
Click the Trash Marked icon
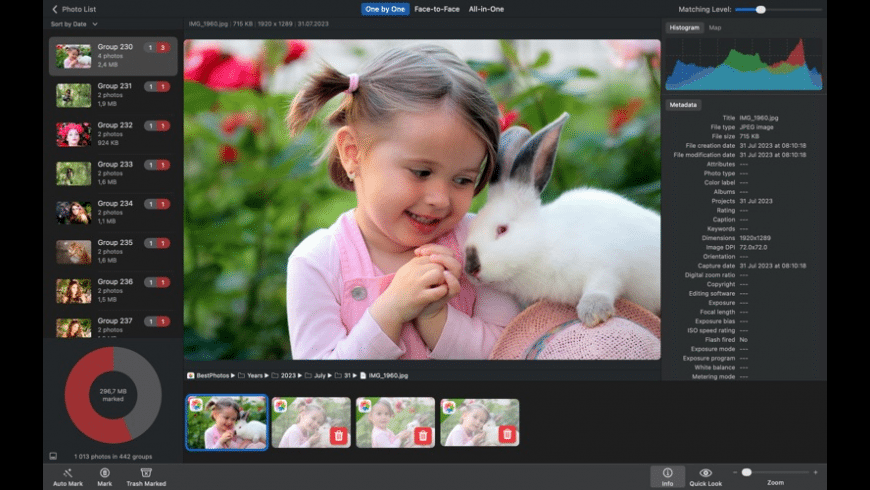[x=146, y=472]
